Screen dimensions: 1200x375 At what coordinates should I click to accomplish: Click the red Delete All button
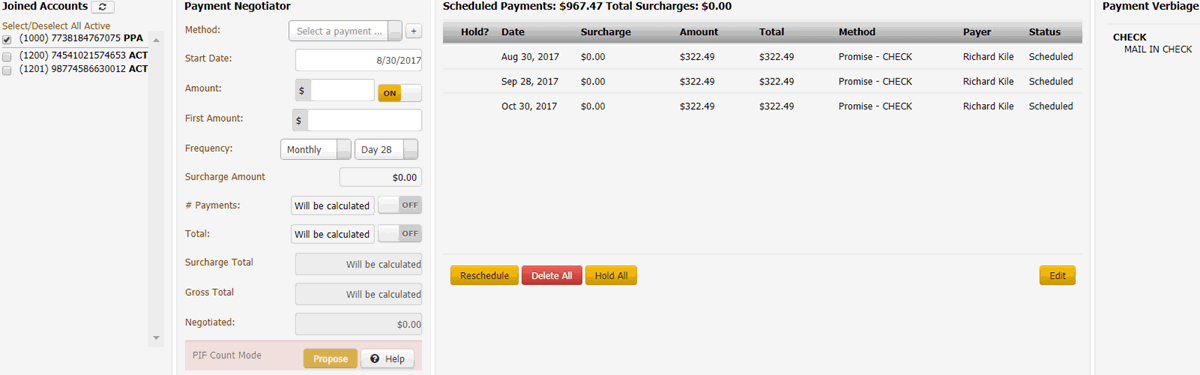coord(552,276)
